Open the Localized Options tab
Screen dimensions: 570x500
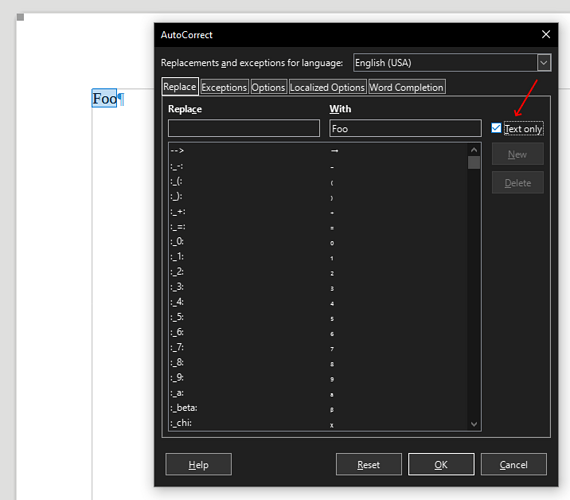pos(327,87)
